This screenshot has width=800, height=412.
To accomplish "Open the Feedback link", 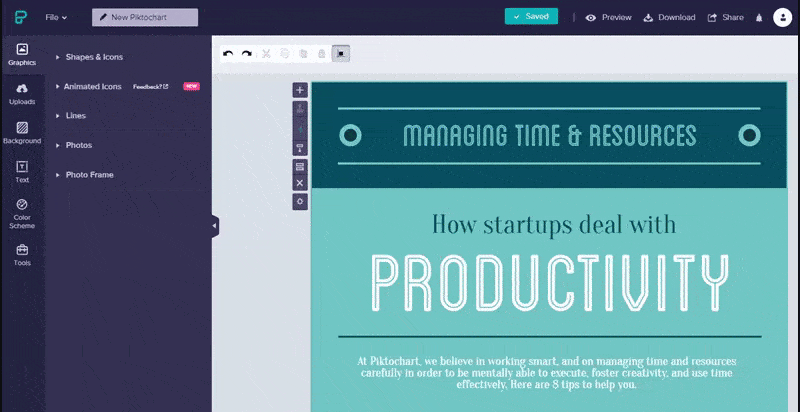I will click(x=151, y=87).
